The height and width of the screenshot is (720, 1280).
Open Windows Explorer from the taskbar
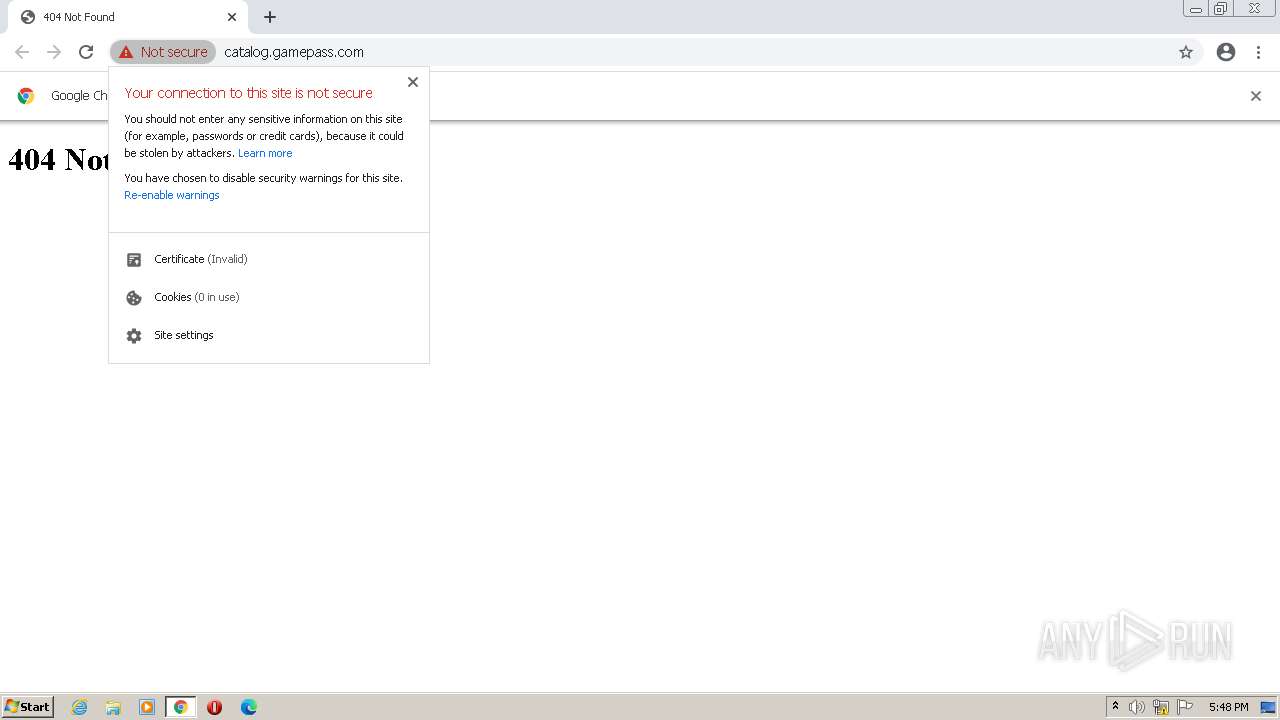(113, 707)
